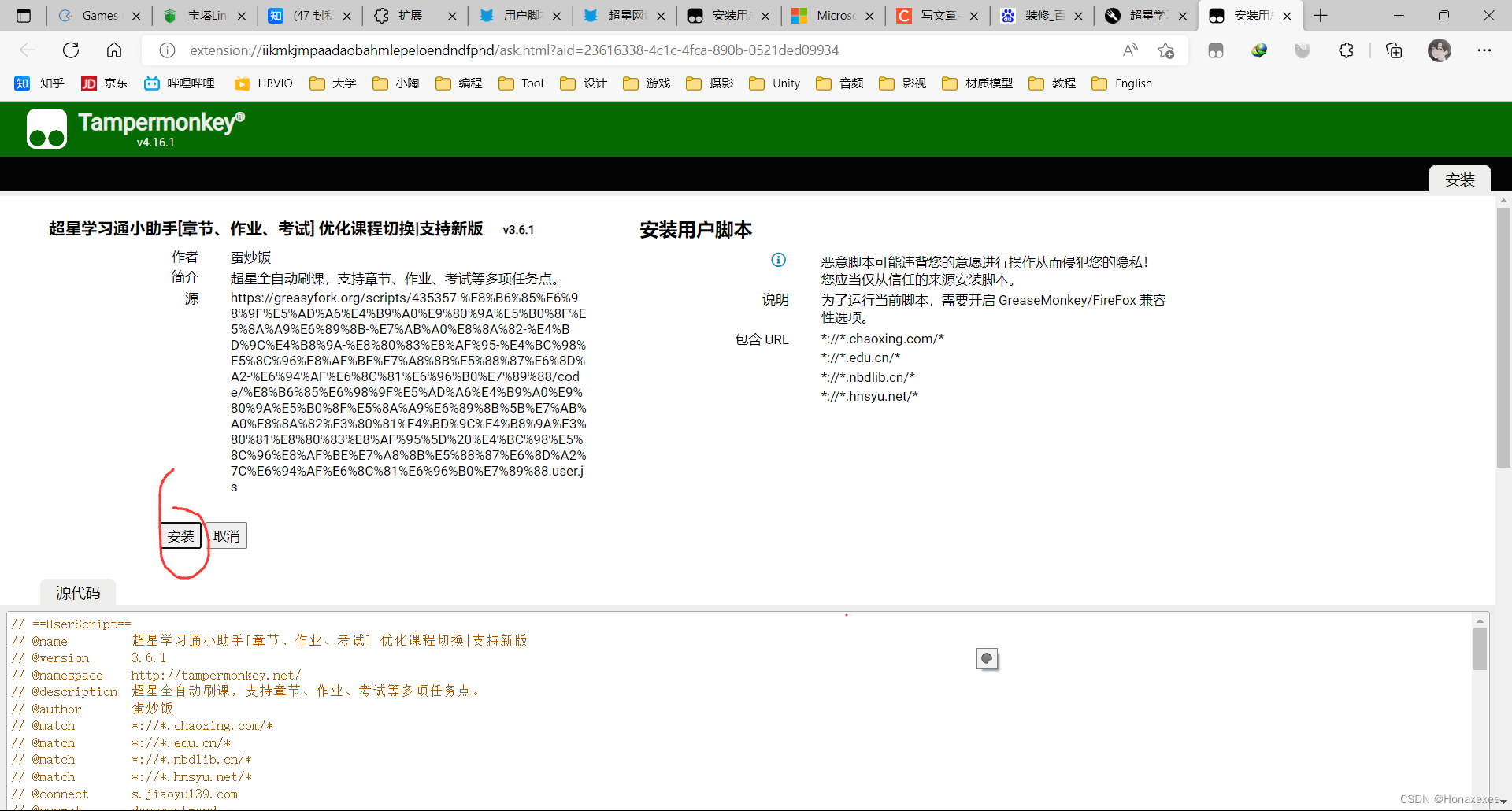
Task: Open the 京东 bookmark
Action: 105,83
